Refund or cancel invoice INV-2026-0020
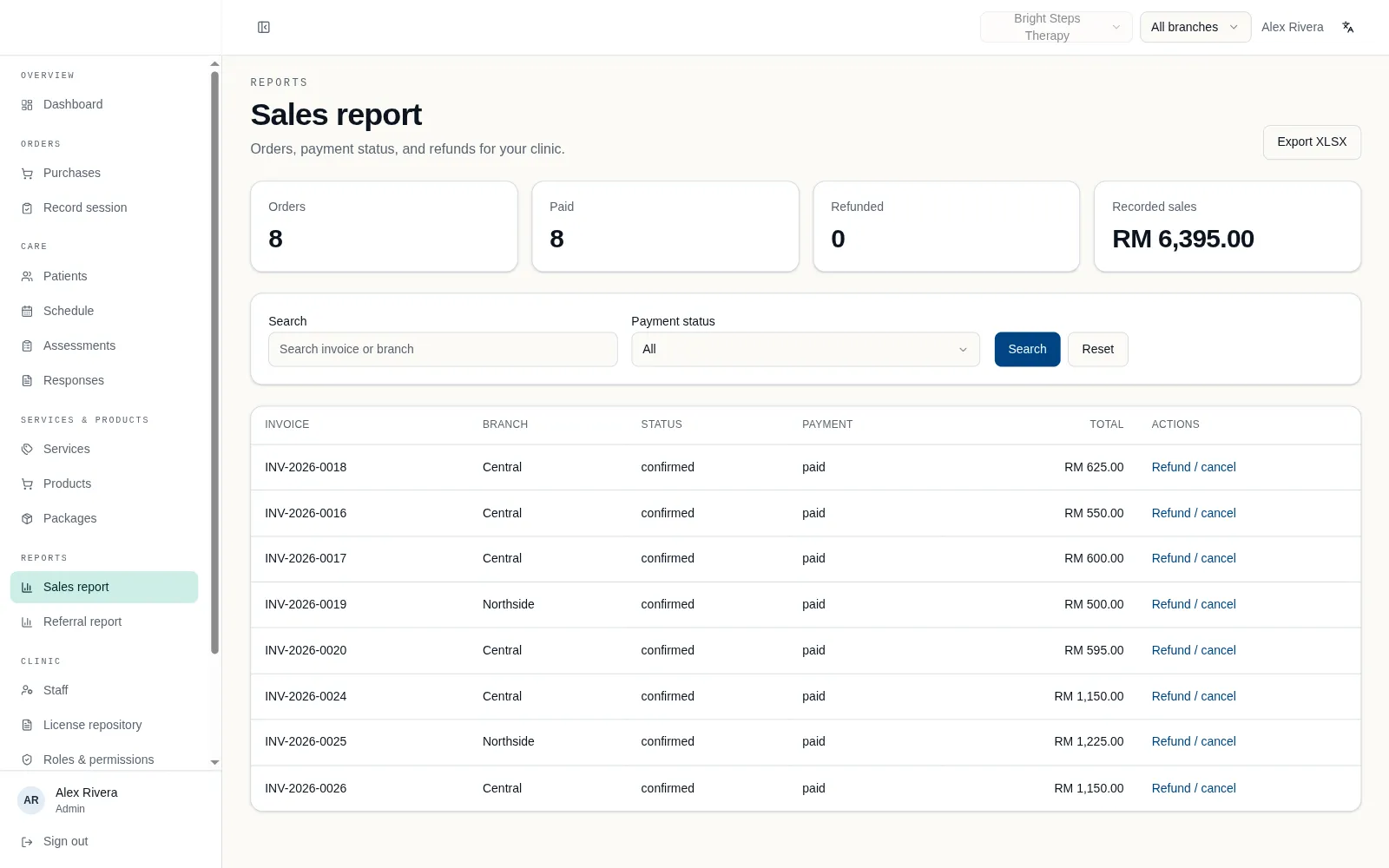This screenshot has width=1389, height=868. pos(1194,650)
